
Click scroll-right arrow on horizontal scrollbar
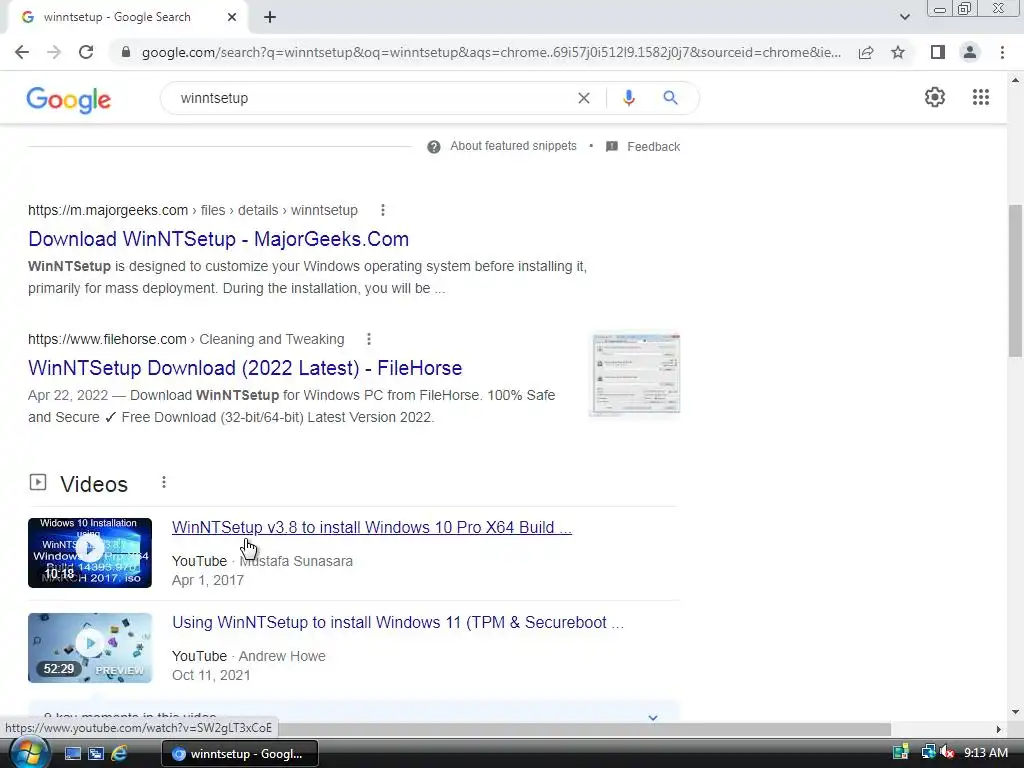pyautogui.click(x=998, y=729)
